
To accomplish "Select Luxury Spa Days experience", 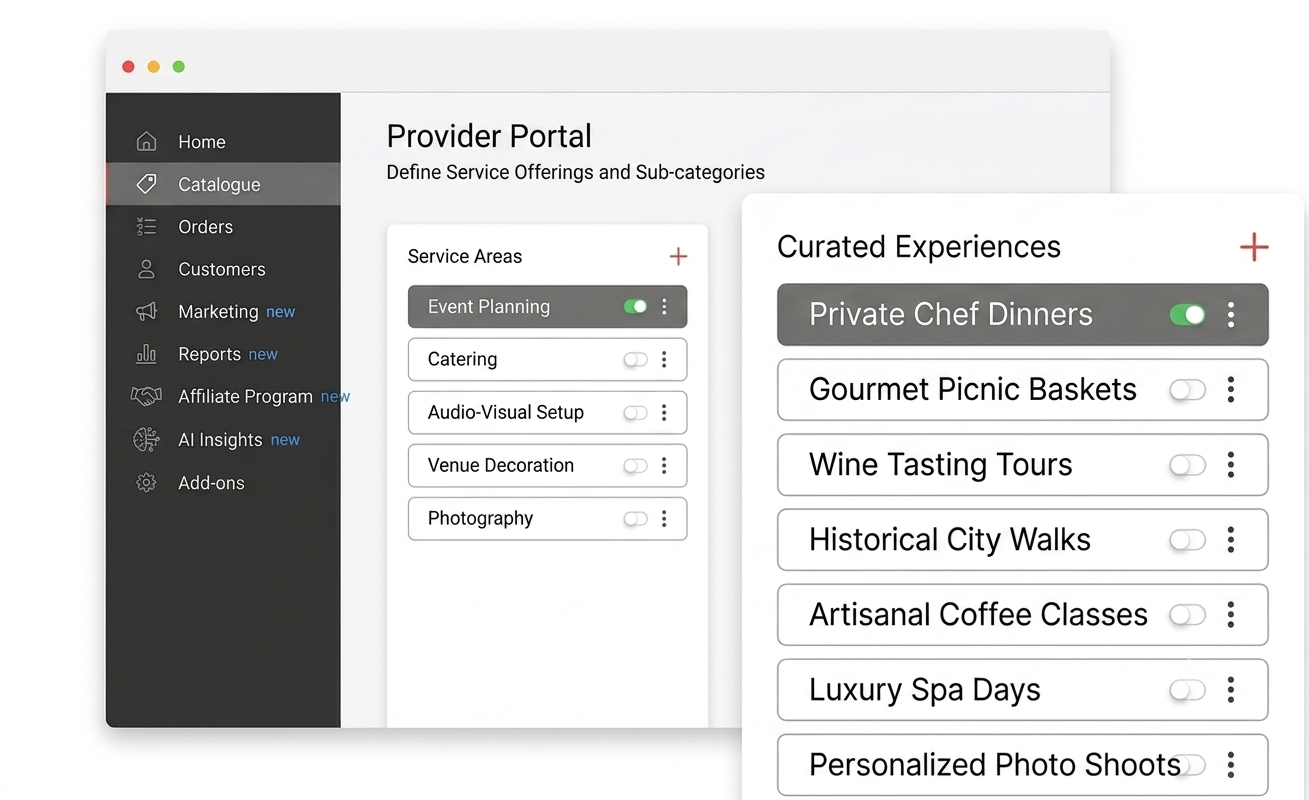I will coord(1022,690).
